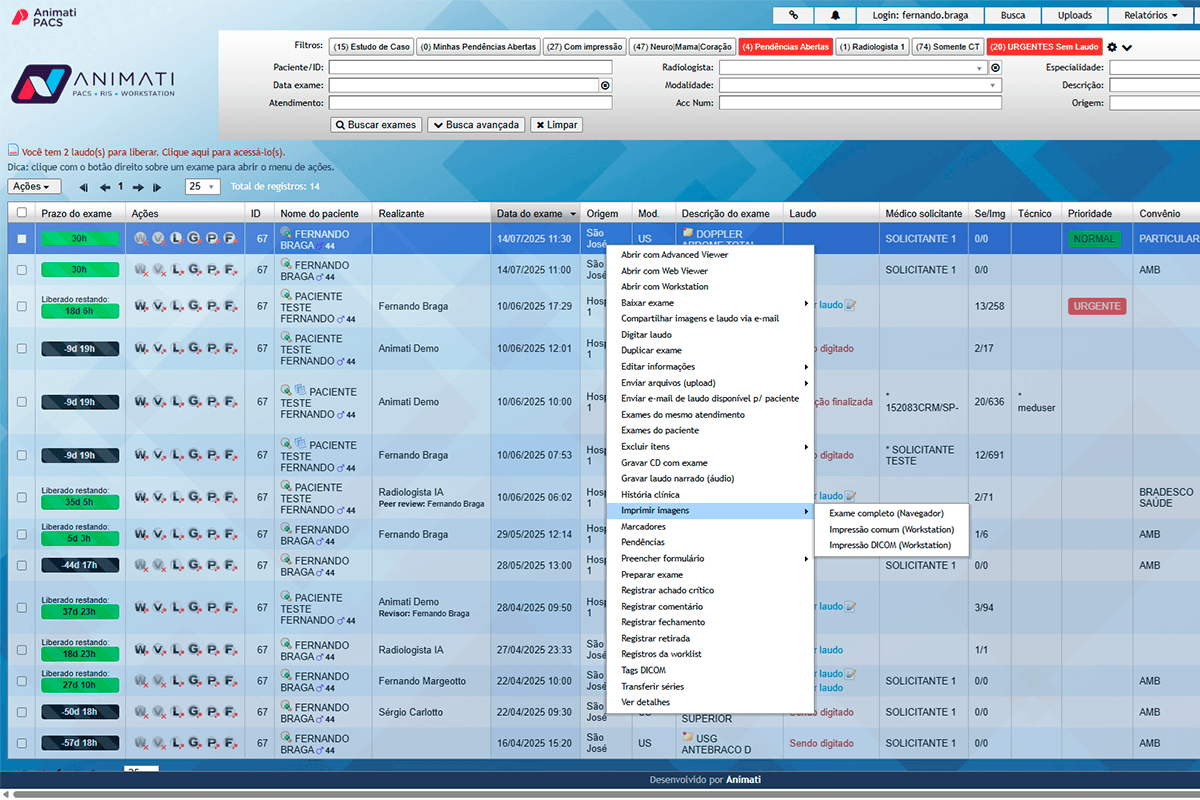Go to the previous results page
1200x800 pixels.
tap(104, 187)
